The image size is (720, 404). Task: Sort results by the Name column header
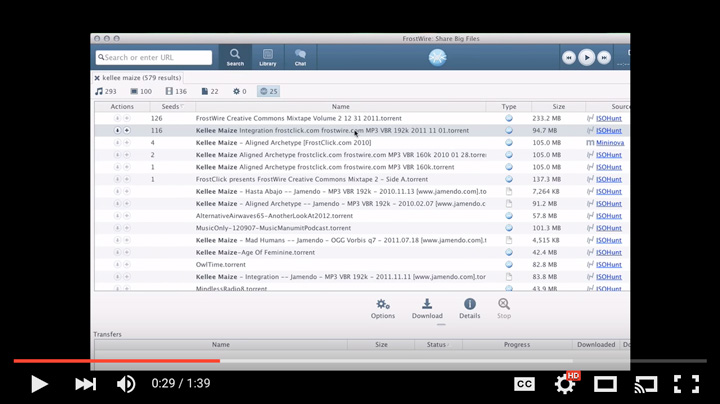point(340,107)
